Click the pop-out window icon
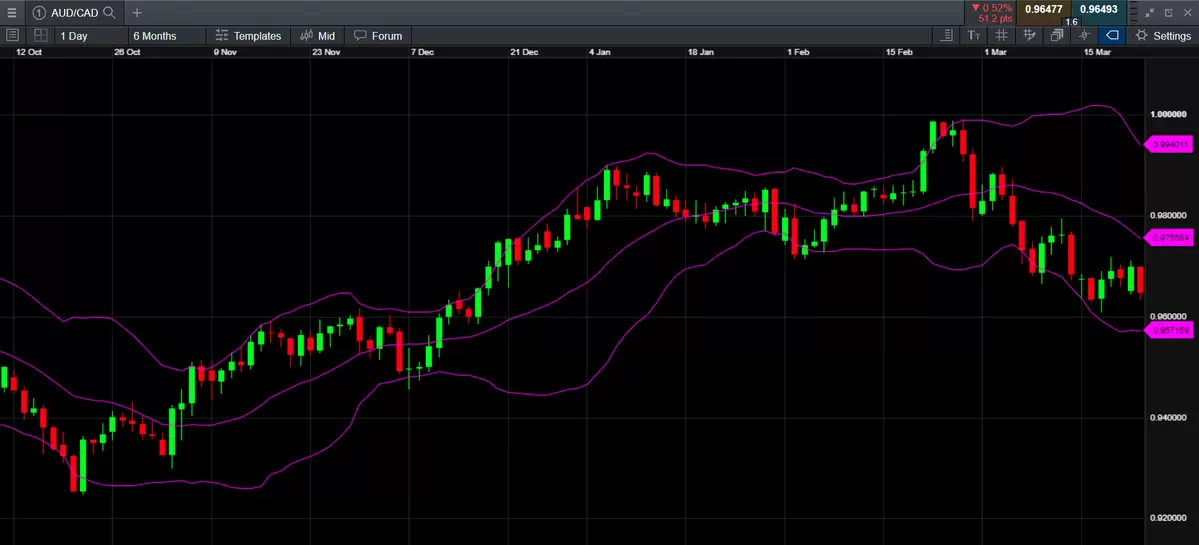 [1168, 13]
